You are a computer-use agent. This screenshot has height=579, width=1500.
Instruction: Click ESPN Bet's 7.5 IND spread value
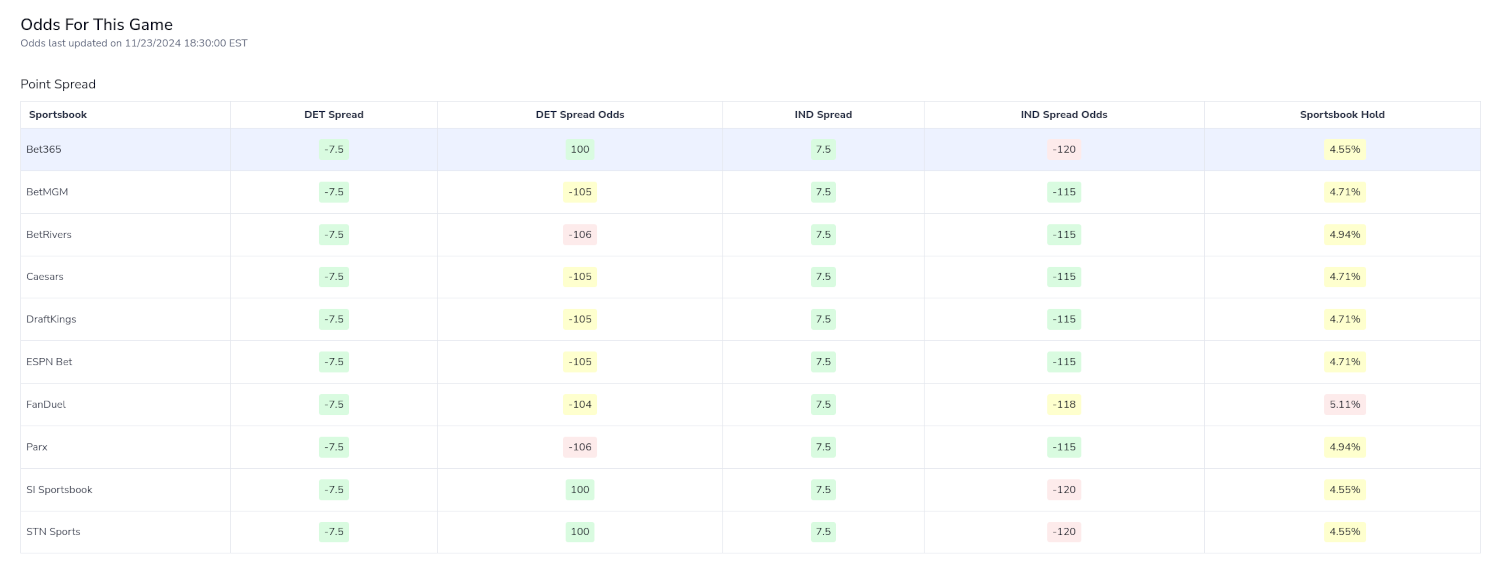(823, 361)
